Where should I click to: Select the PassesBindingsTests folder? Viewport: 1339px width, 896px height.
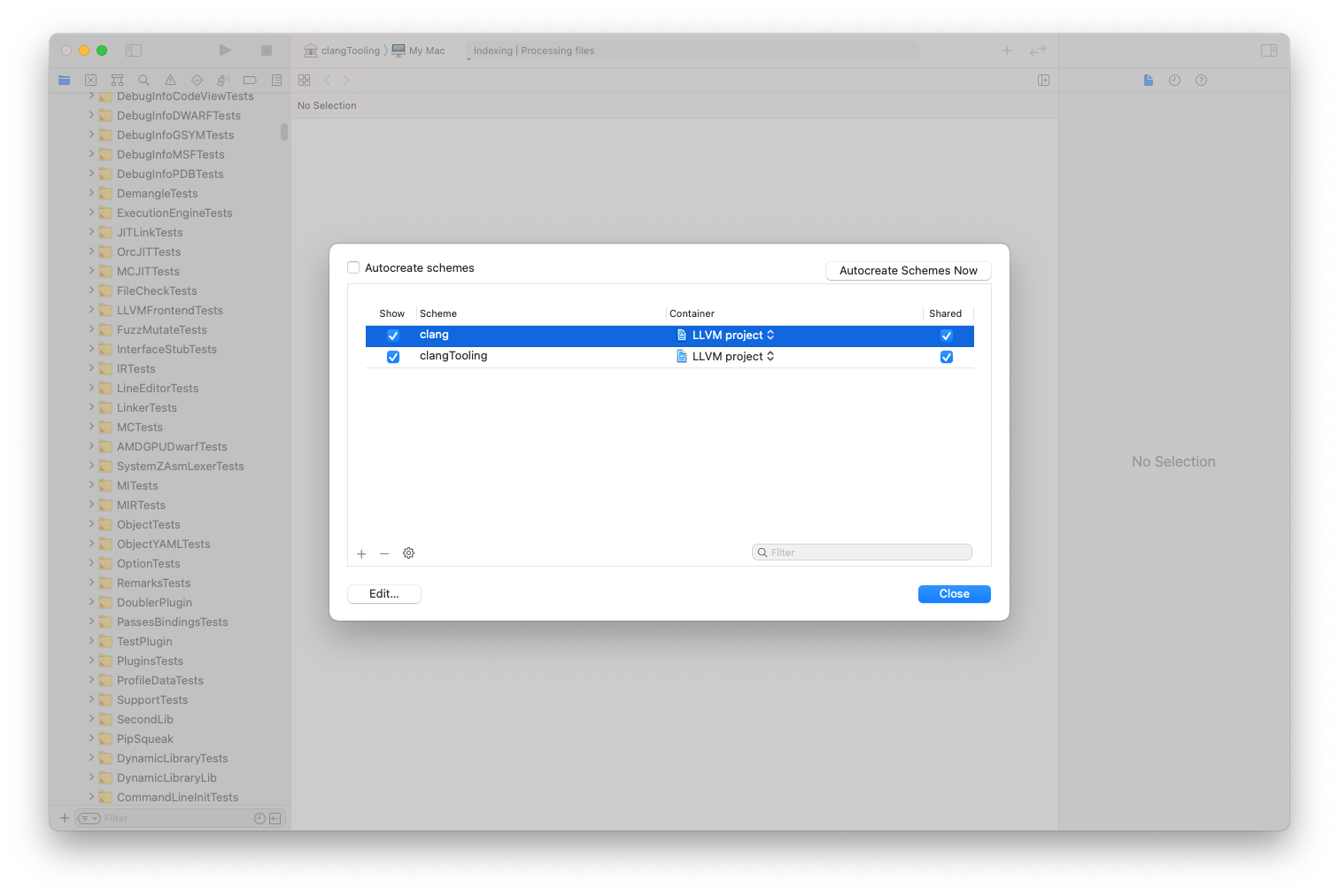coord(172,622)
